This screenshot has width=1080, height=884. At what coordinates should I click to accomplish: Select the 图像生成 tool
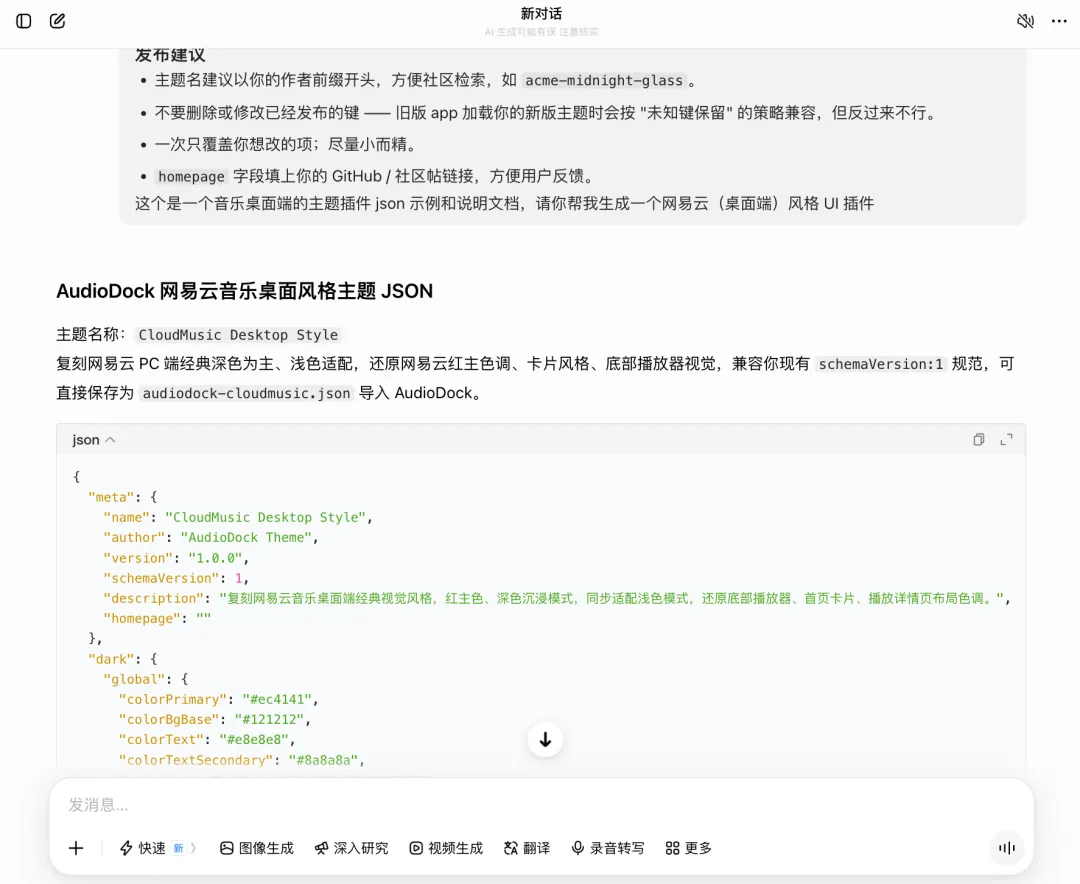(257, 848)
